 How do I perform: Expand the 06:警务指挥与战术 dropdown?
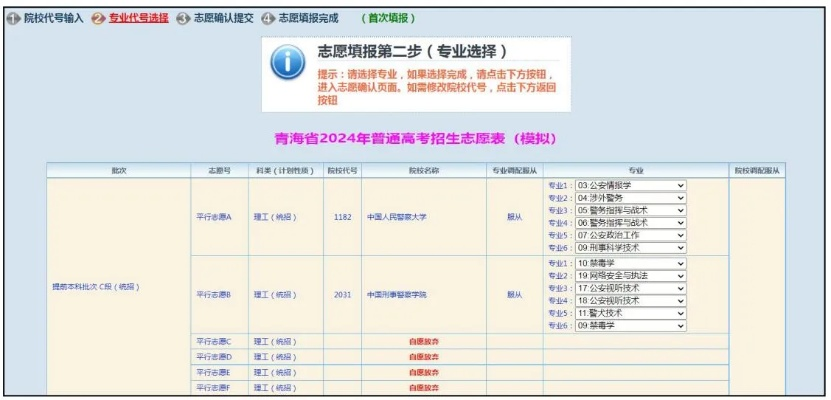631,223
